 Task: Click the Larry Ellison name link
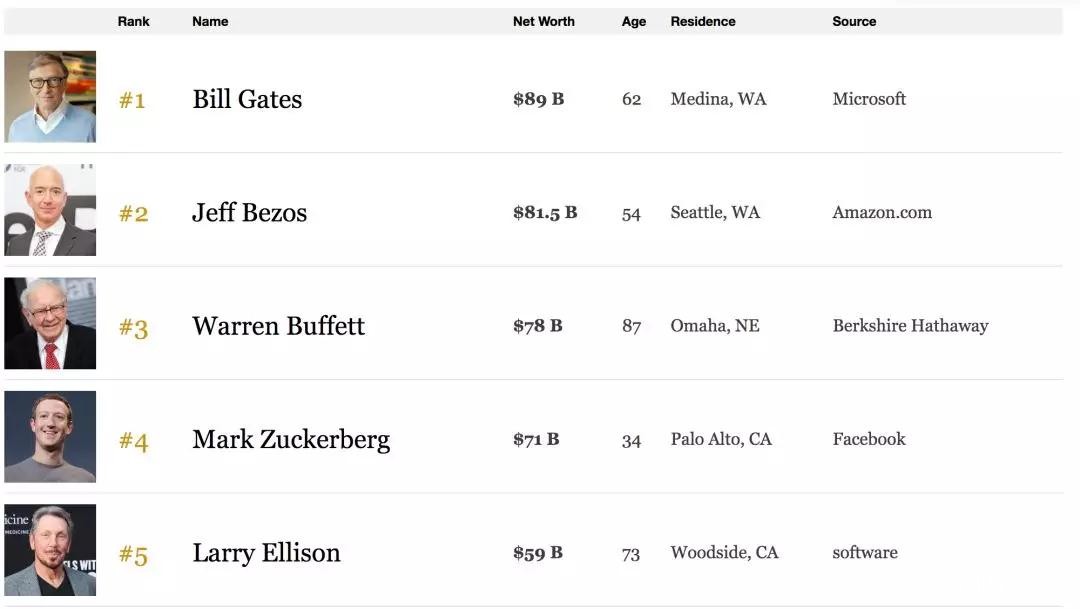(x=266, y=553)
